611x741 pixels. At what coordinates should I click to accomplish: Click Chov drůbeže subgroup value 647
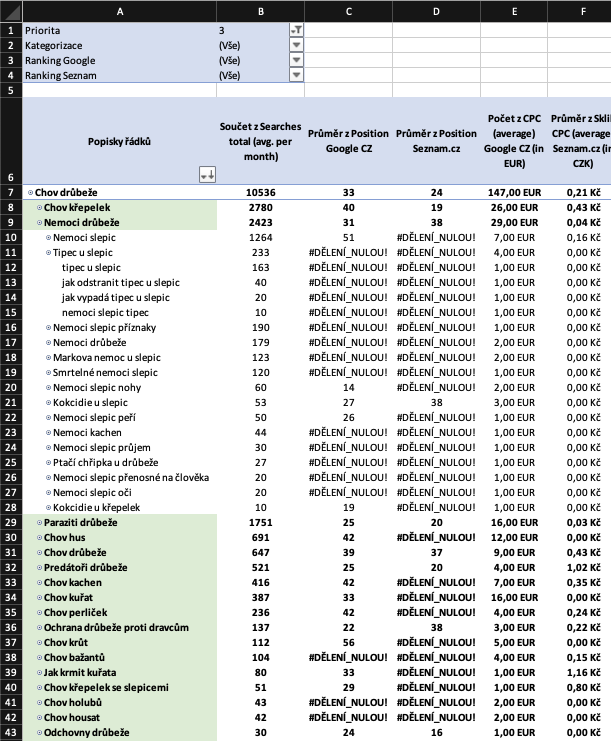(260, 552)
